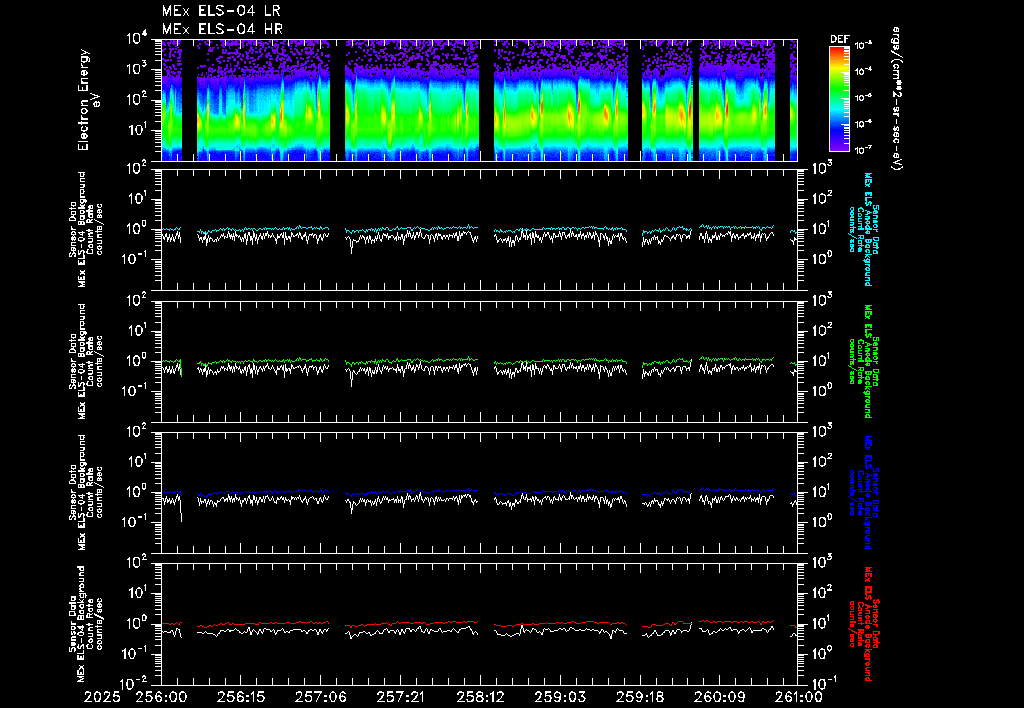The width and height of the screenshot is (1024, 708).
Task: Click the blue anode background trace panel
Action: 479,492
